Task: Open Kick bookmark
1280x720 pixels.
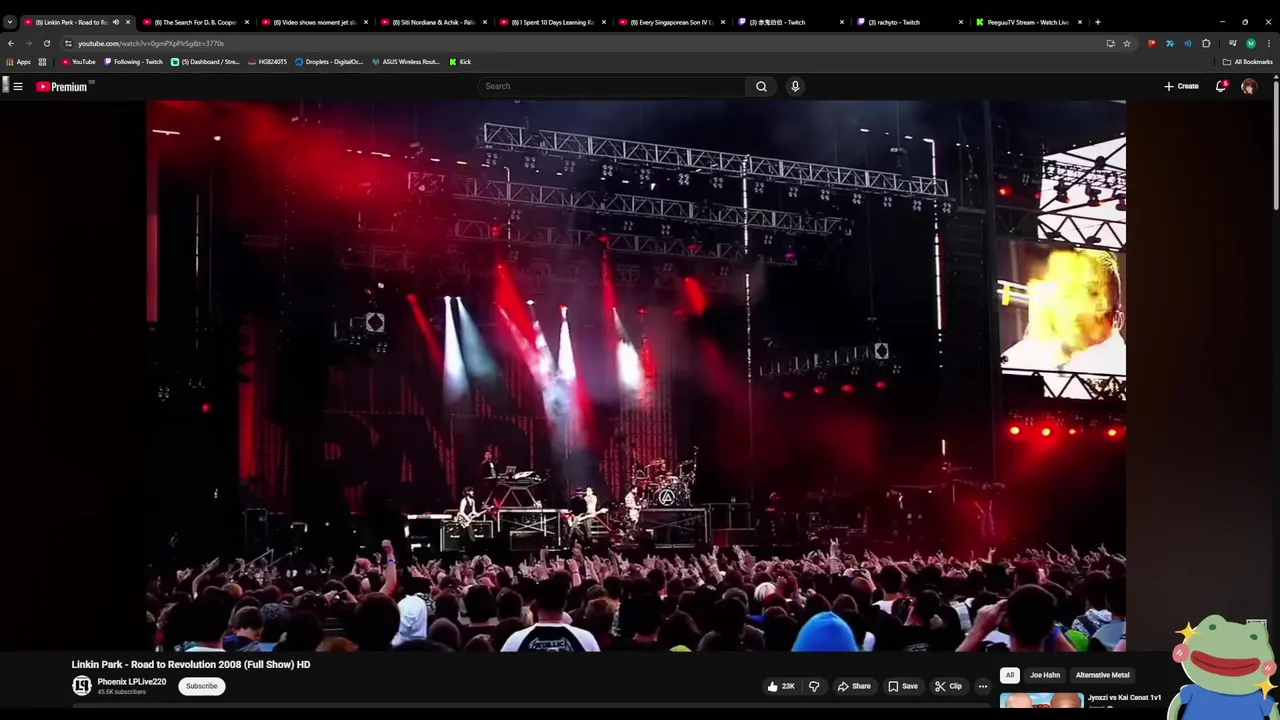Action: pyautogui.click(x=460, y=62)
